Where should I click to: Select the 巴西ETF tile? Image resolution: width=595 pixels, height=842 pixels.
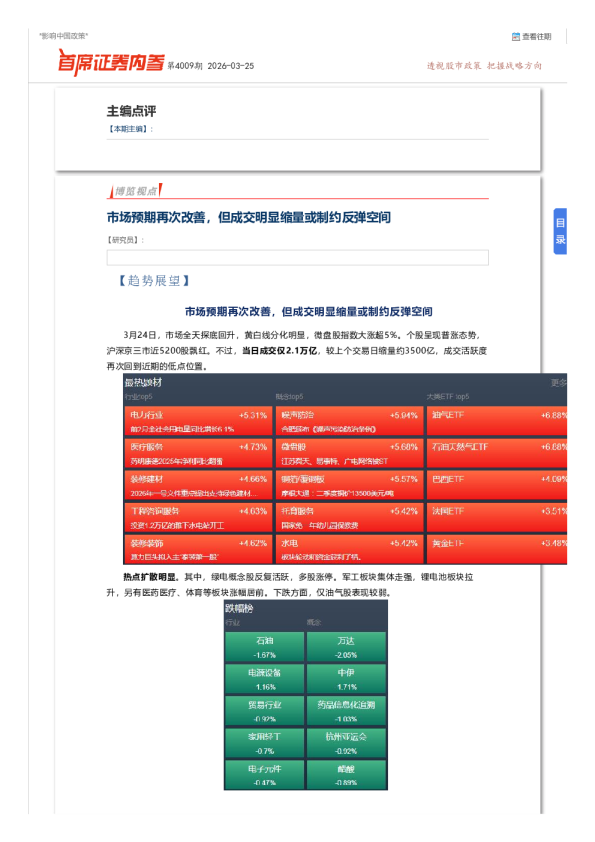point(497,485)
